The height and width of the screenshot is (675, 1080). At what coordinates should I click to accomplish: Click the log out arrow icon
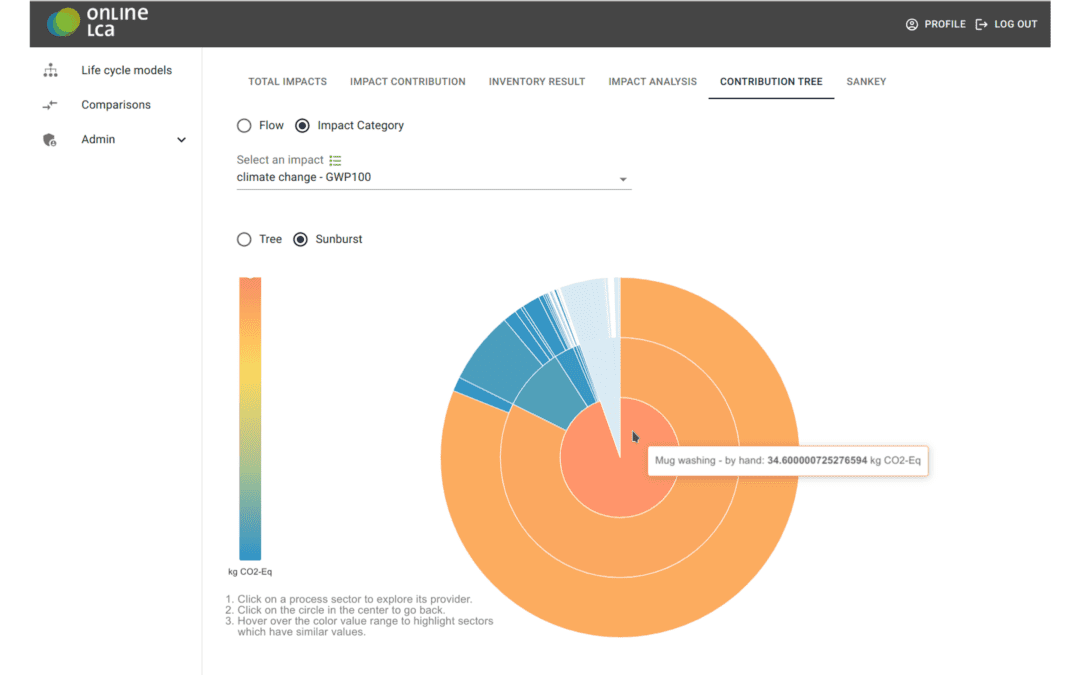pos(981,24)
